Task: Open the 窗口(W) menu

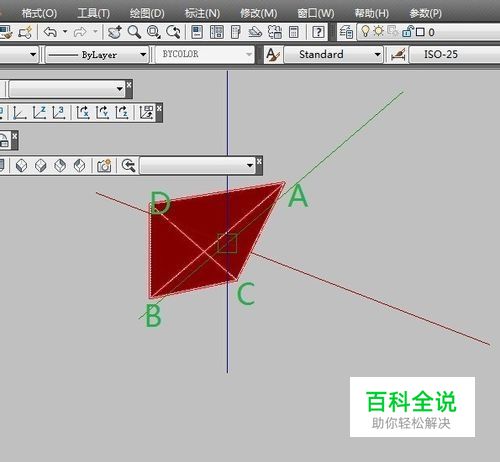Action: click(316, 13)
